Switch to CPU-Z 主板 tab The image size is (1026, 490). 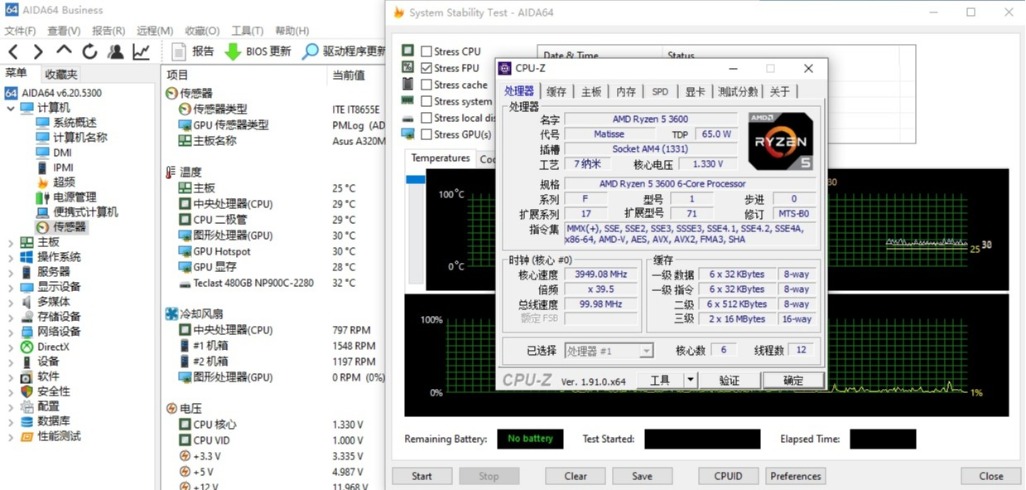[x=592, y=92]
